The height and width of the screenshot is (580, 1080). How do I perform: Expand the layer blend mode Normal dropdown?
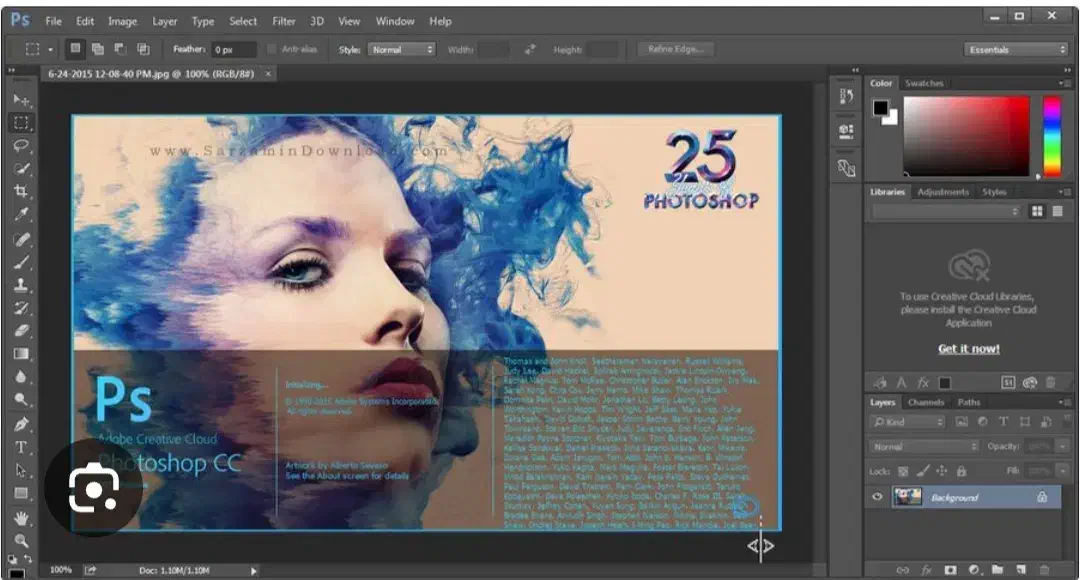click(x=923, y=446)
